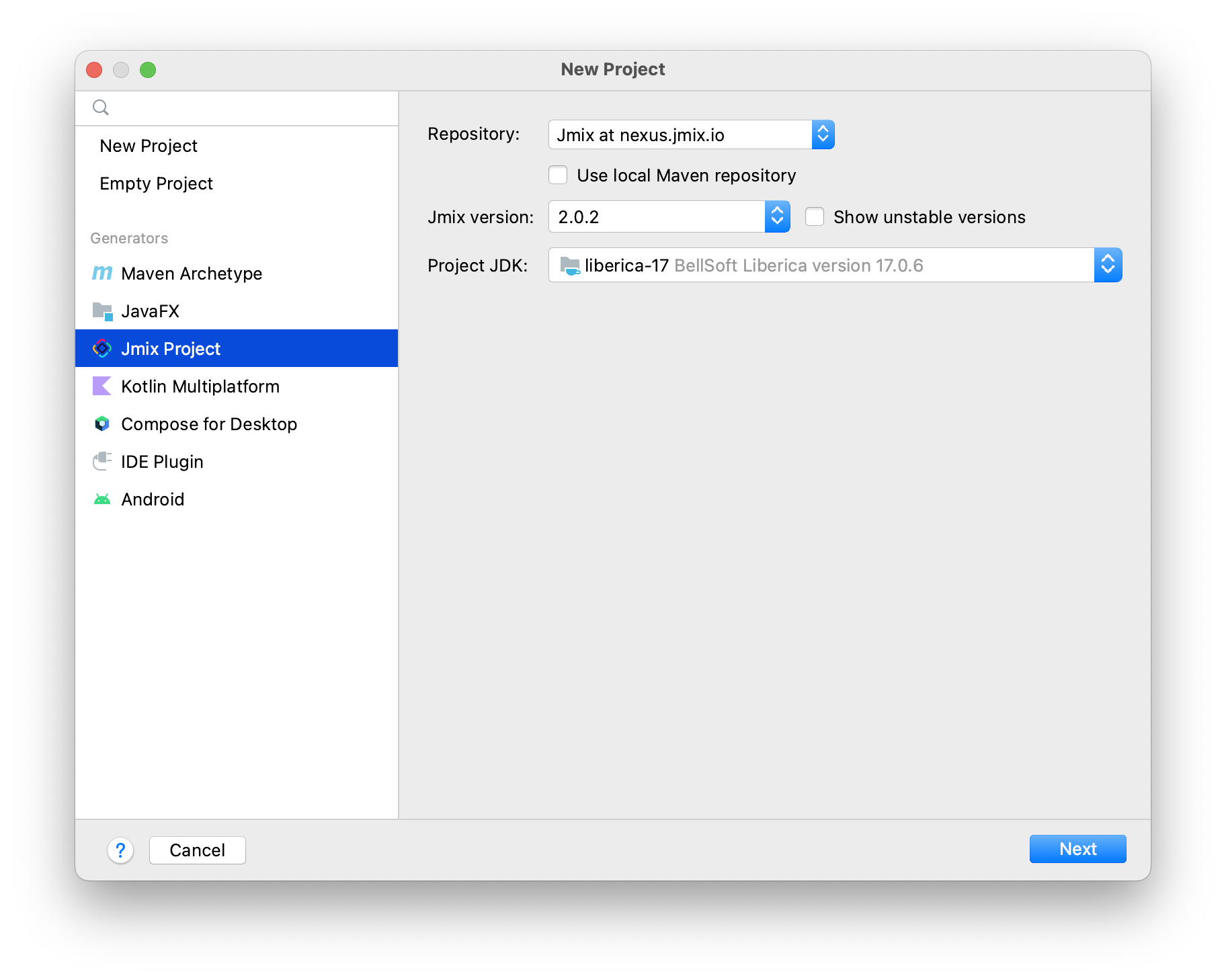Image resolution: width=1226 pixels, height=980 pixels.
Task: Click the Project JDK label
Action: pyautogui.click(x=477, y=266)
